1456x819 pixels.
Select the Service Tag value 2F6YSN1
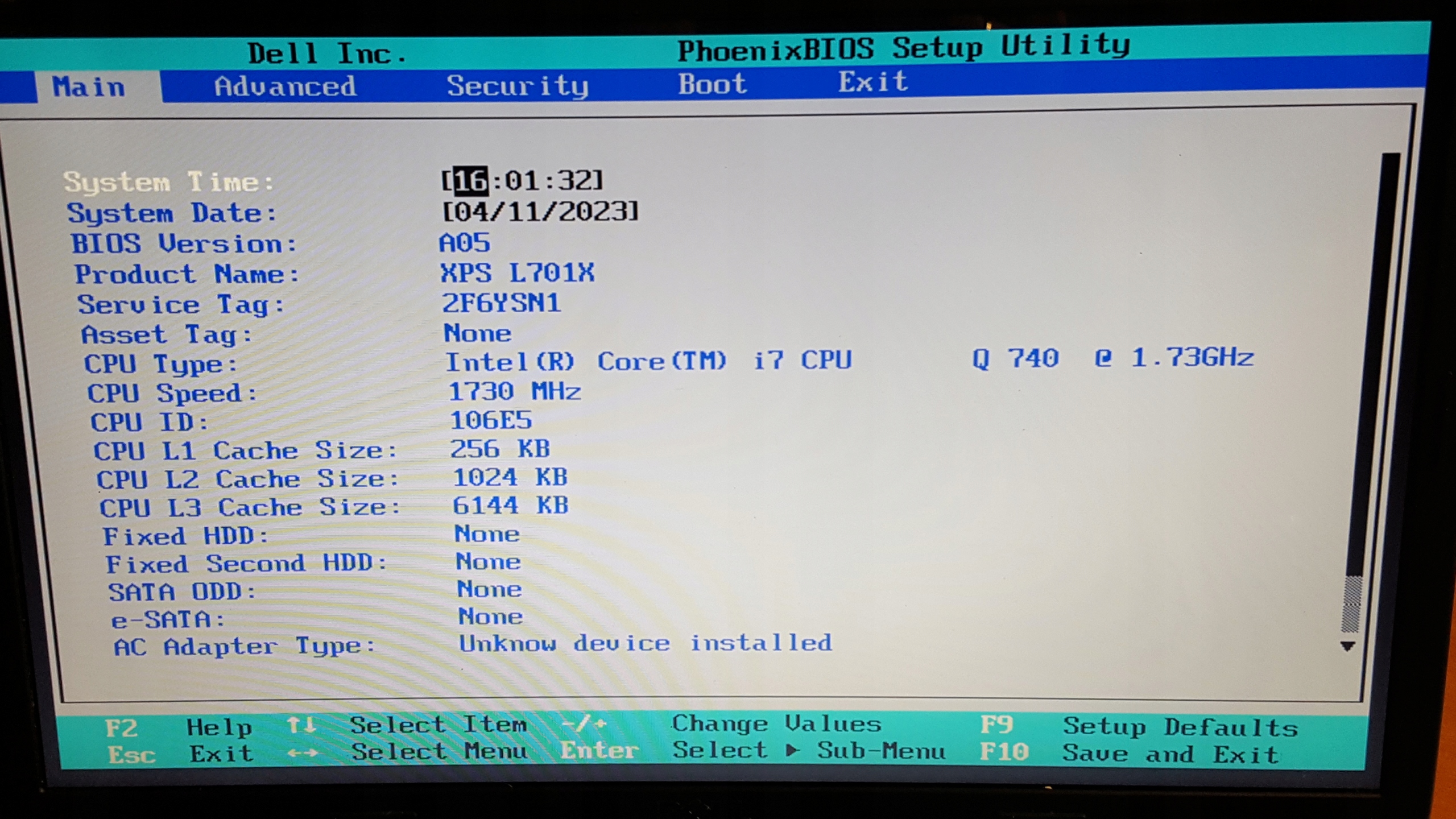coord(501,303)
